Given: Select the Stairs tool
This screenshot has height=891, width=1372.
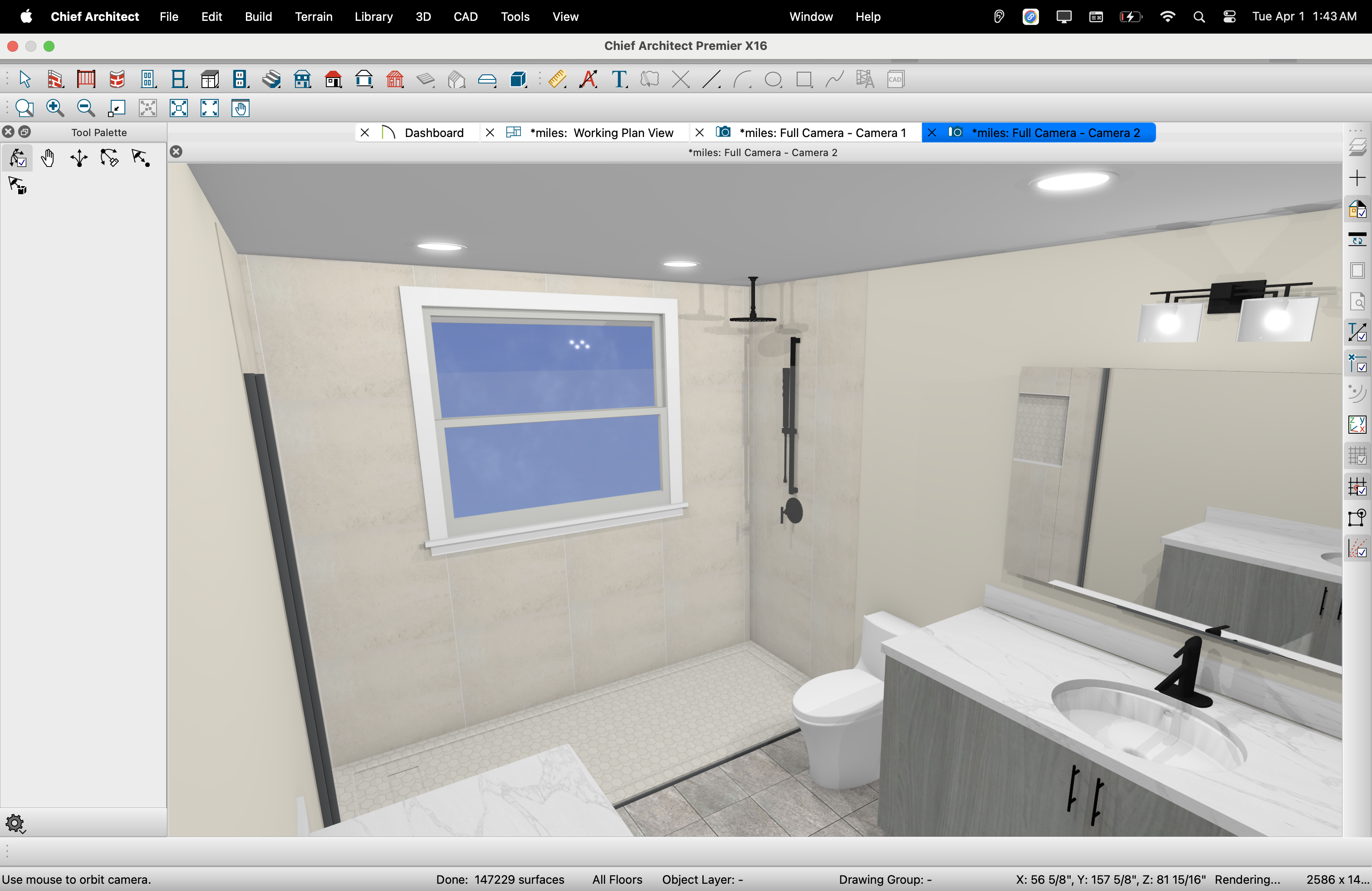Looking at the screenshot, I should click(271, 79).
